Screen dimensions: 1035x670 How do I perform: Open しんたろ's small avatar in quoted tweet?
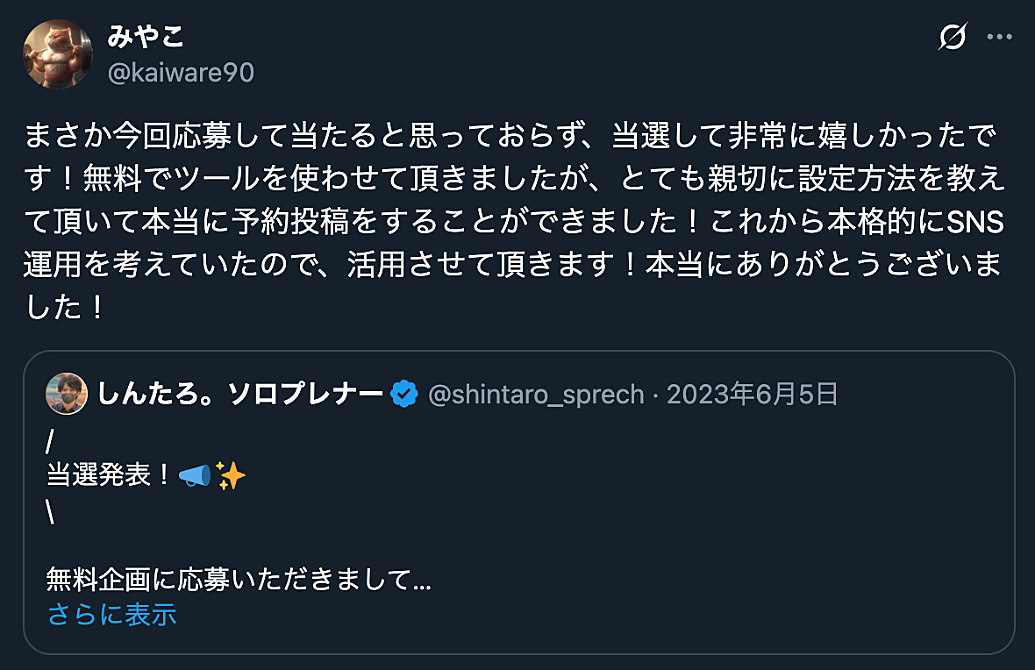pos(67,395)
